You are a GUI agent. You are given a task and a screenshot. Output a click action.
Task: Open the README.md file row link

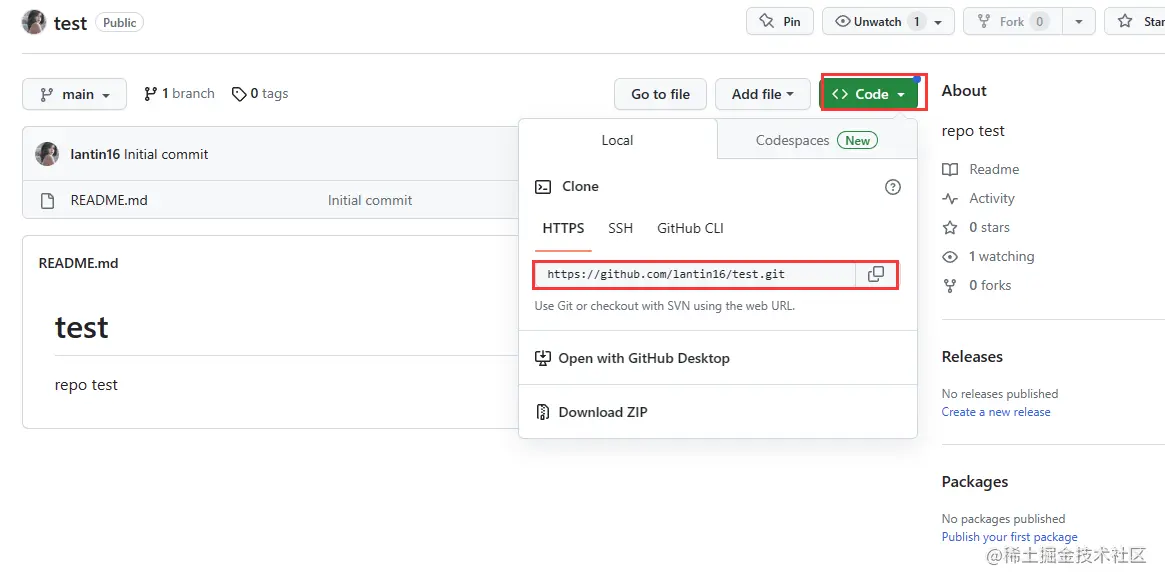coord(109,200)
